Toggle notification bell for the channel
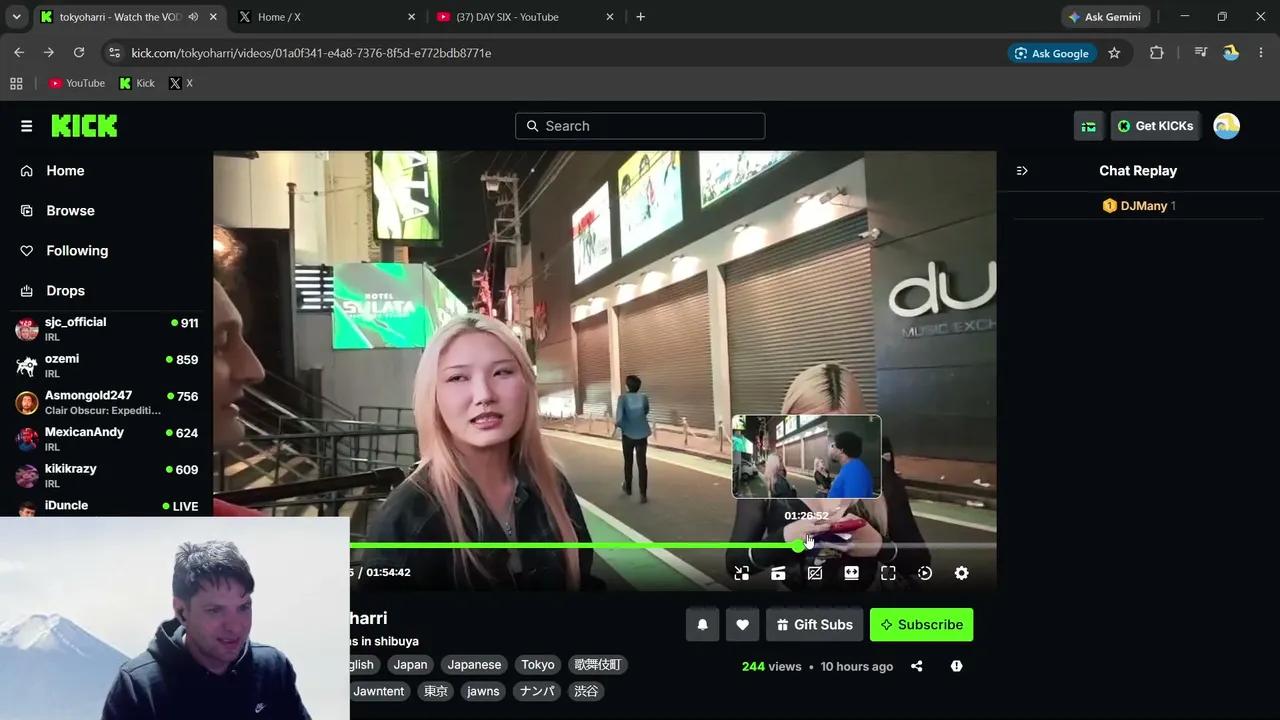 pyautogui.click(x=702, y=625)
